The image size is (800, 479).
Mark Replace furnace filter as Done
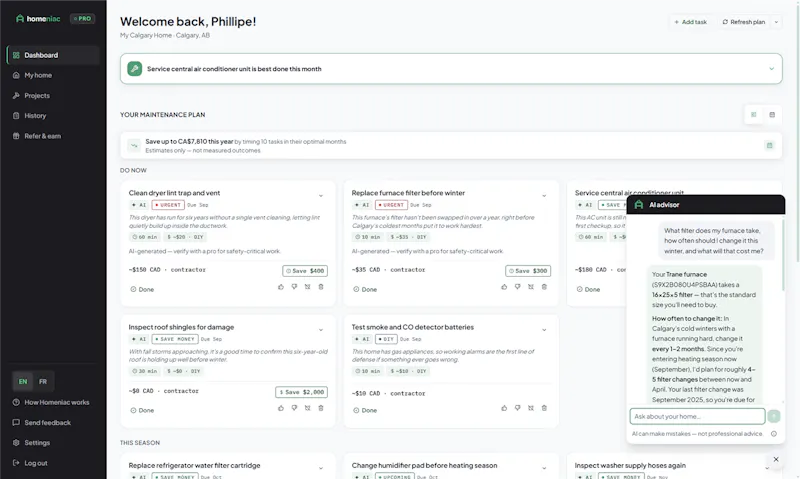(365, 289)
